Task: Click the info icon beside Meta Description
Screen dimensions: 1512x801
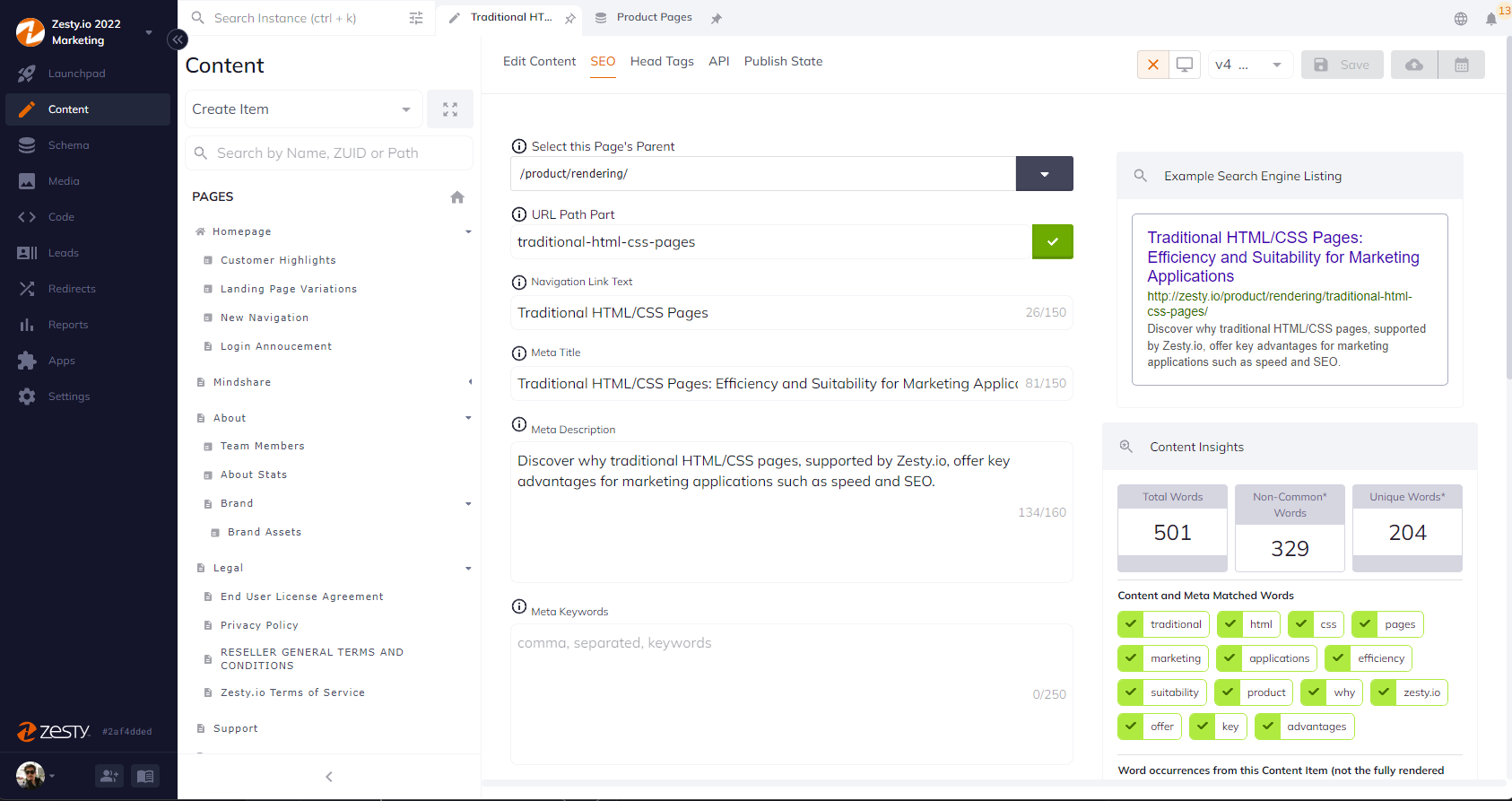Action: click(x=518, y=424)
